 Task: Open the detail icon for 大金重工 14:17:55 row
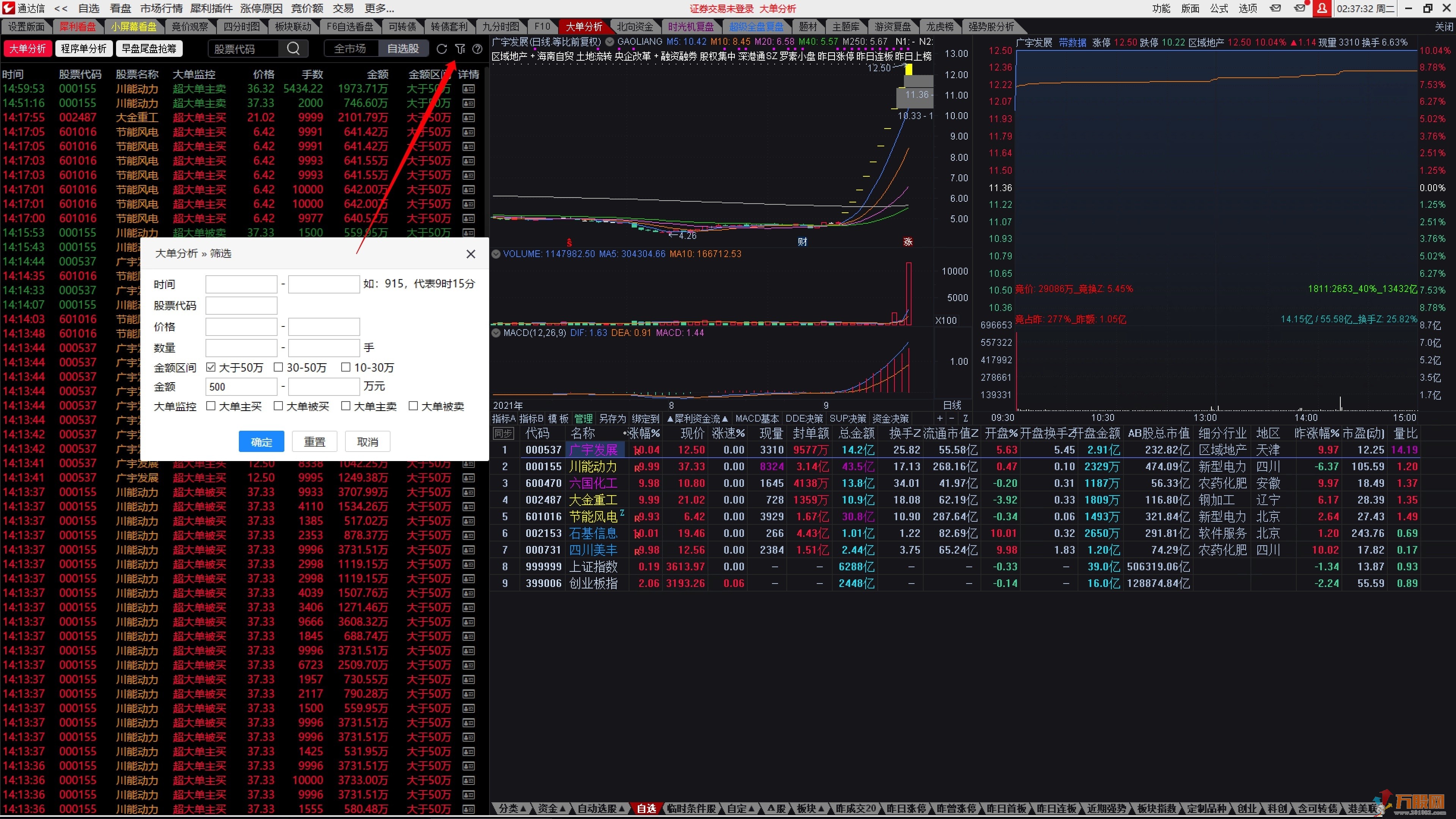point(469,118)
